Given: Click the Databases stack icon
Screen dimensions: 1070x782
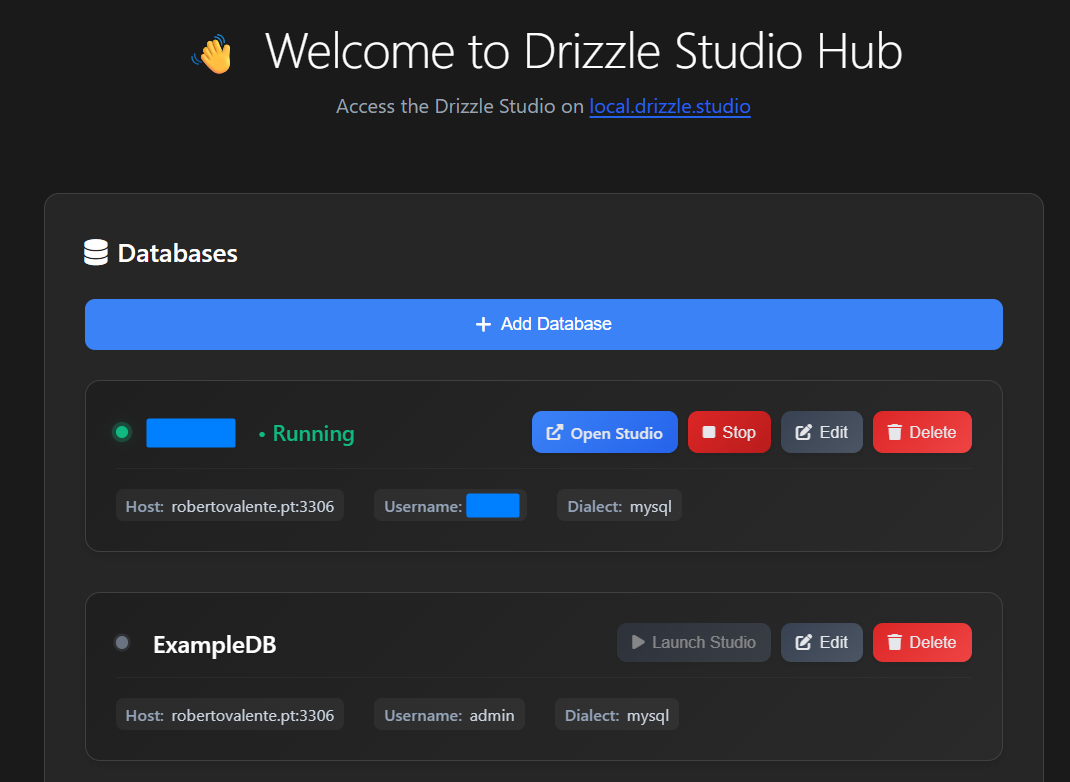Looking at the screenshot, I should point(96,252).
